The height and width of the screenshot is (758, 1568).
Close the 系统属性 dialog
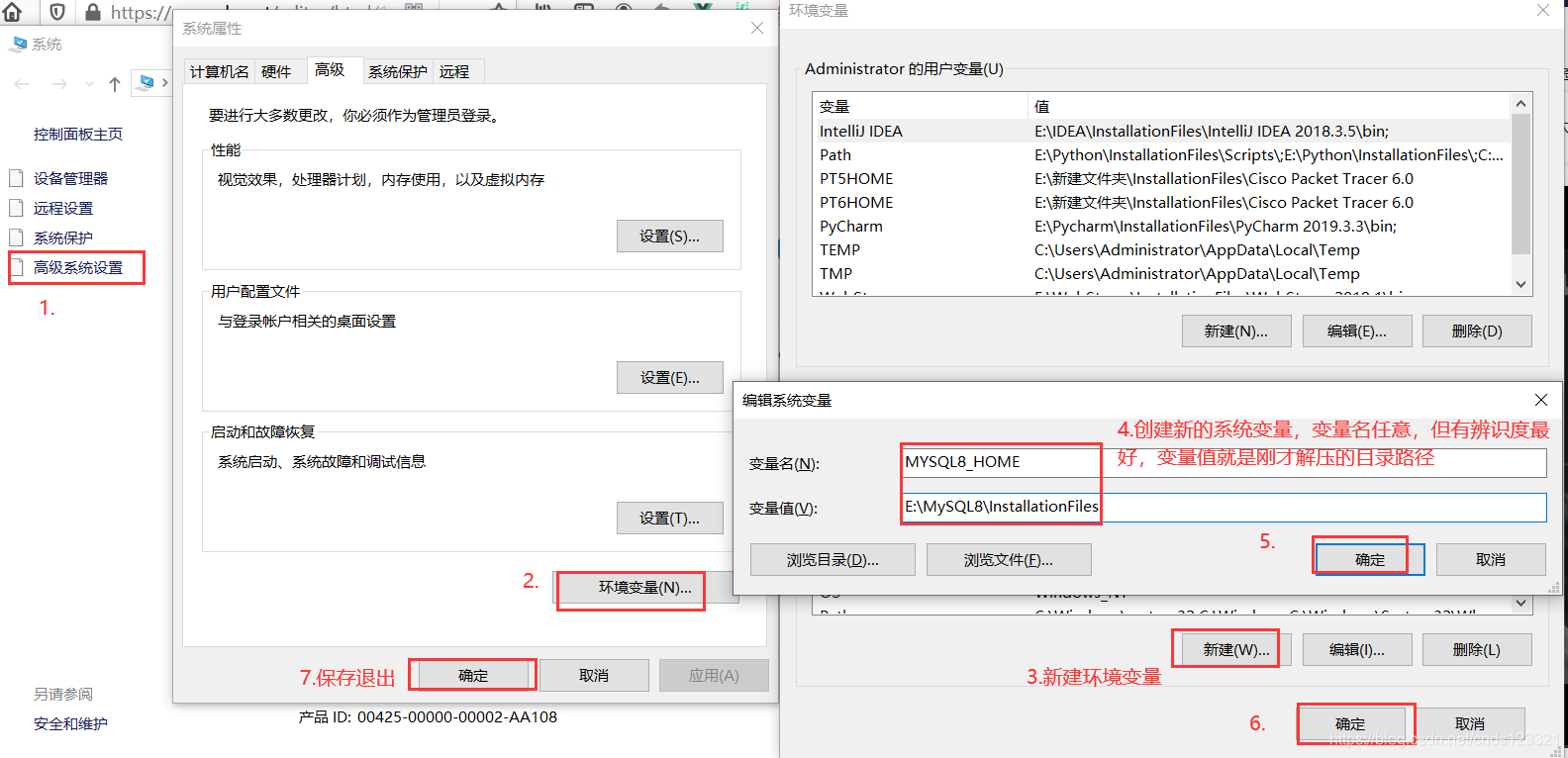[x=757, y=28]
